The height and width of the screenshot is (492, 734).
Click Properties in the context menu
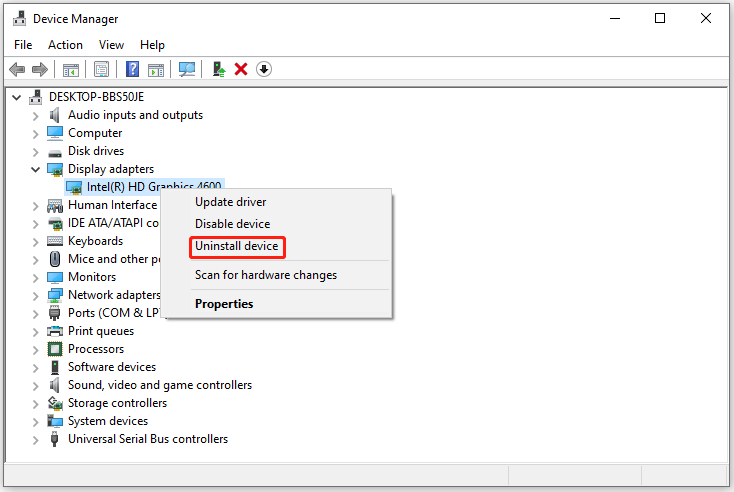coord(224,304)
